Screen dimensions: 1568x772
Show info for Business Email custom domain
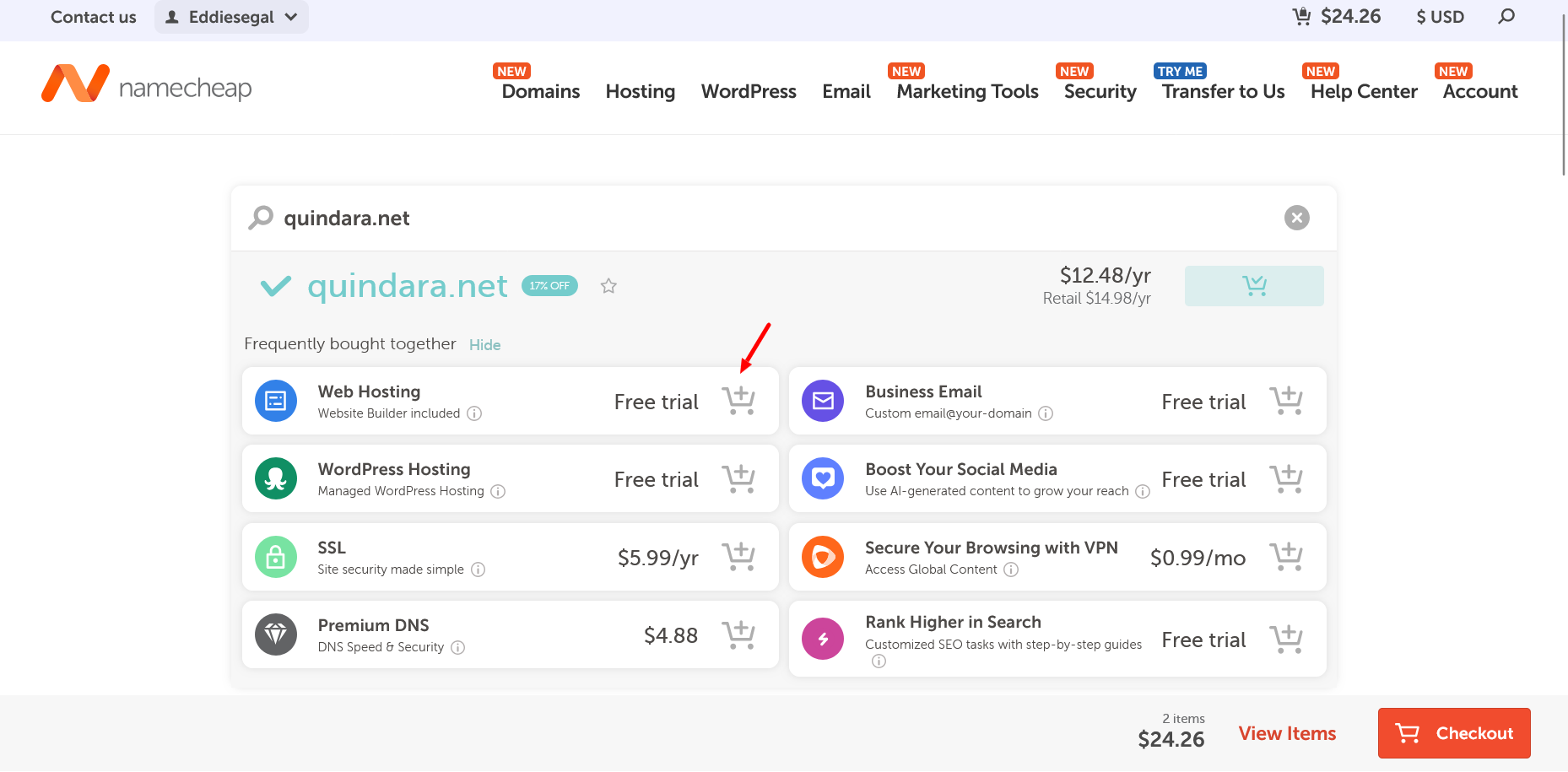click(1046, 413)
